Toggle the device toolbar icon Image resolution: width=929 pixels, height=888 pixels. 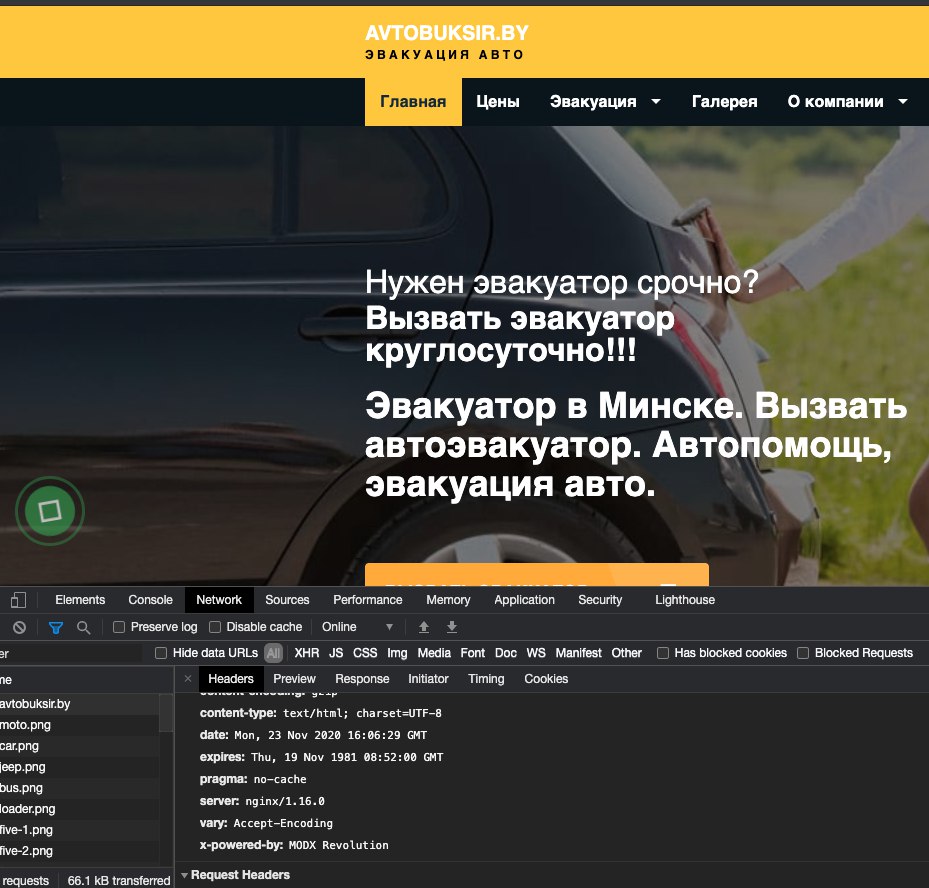click(x=19, y=600)
